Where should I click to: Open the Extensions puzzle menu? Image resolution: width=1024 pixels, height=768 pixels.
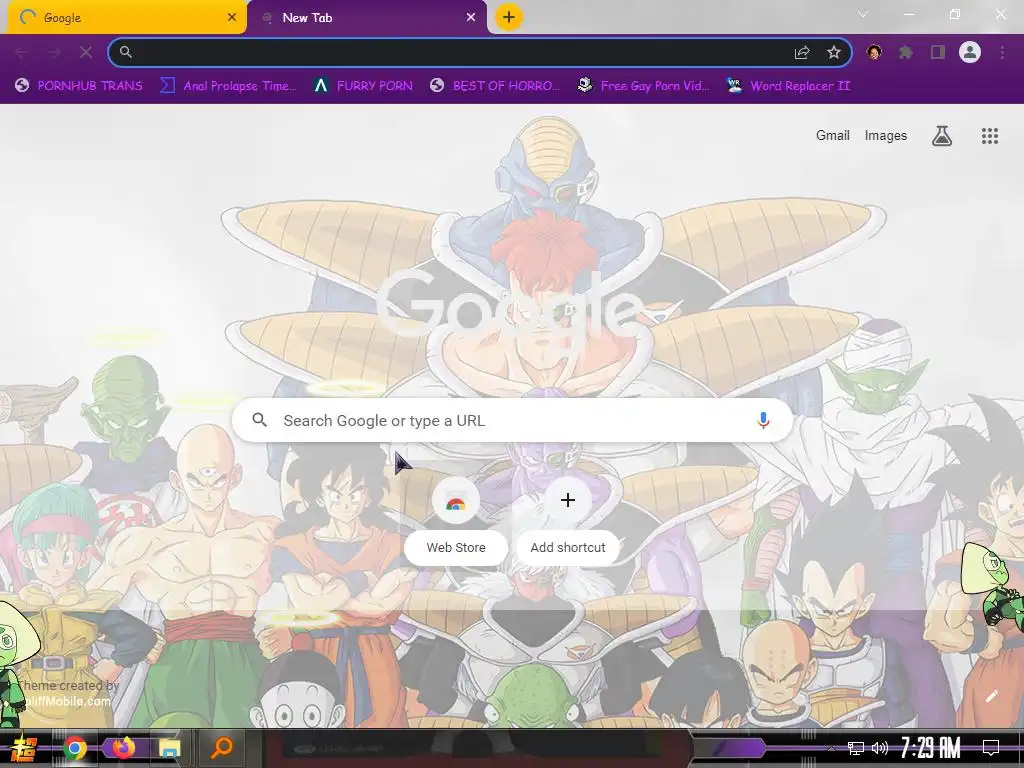pos(906,52)
